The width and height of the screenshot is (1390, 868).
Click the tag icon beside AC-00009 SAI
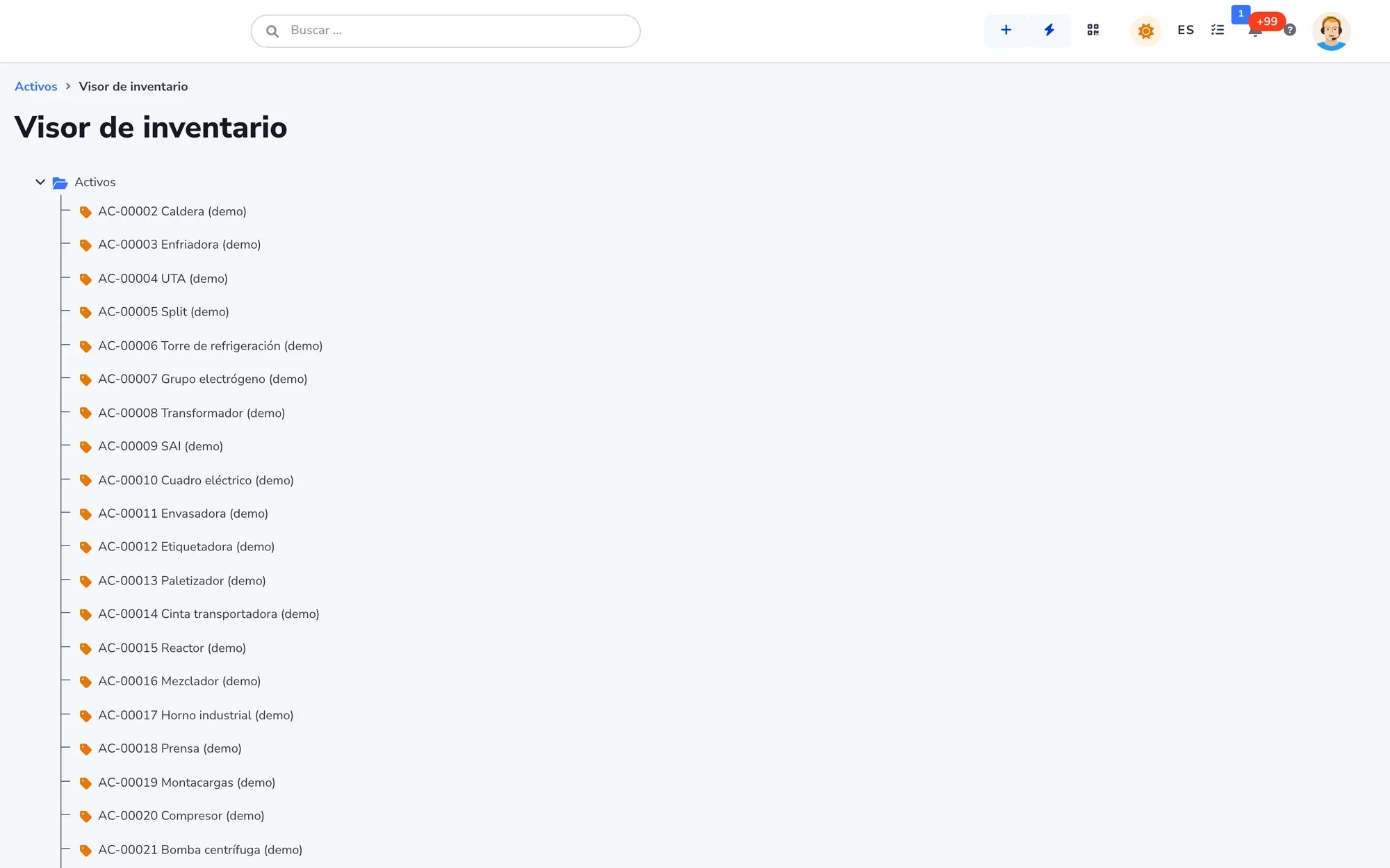click(x=85, y=447)
